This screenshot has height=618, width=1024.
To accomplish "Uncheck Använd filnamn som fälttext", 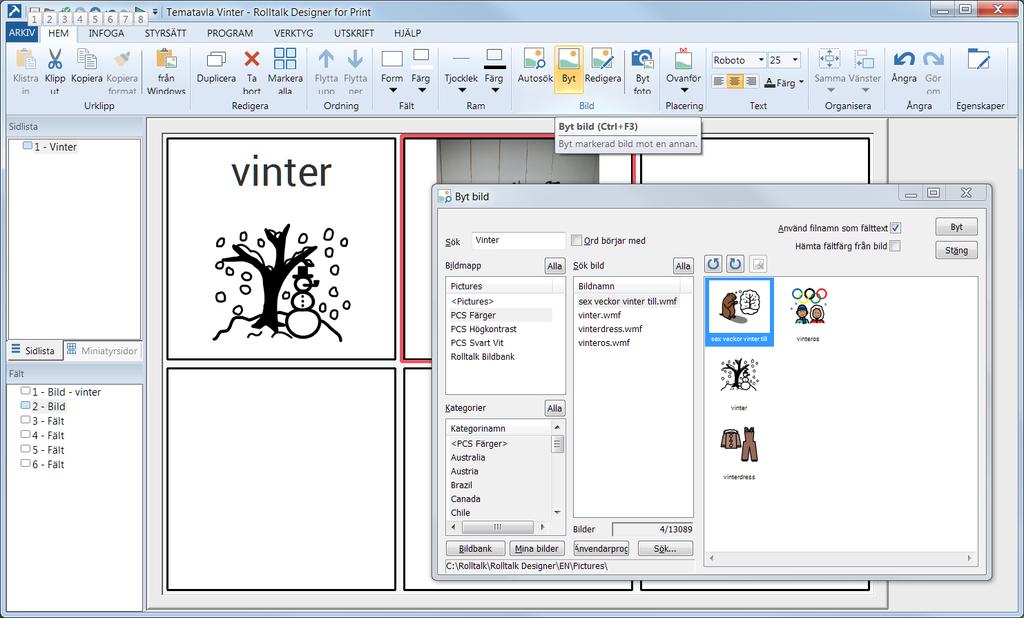I will [895, 228].
